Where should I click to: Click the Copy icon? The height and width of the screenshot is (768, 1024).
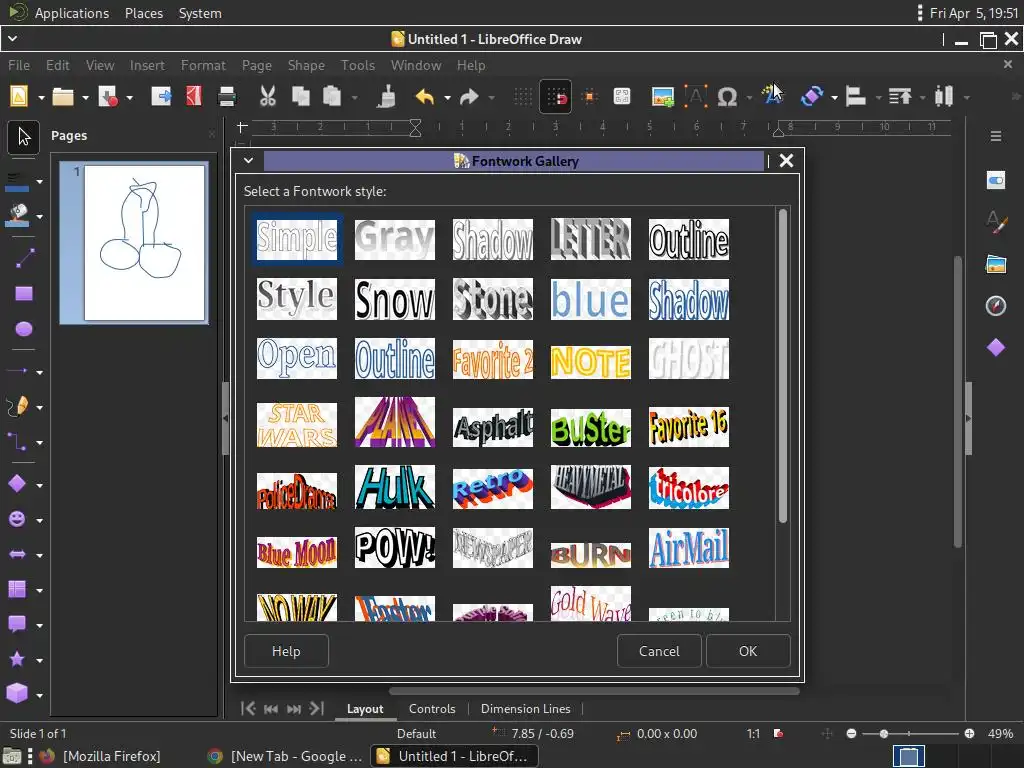click(300, 97)
